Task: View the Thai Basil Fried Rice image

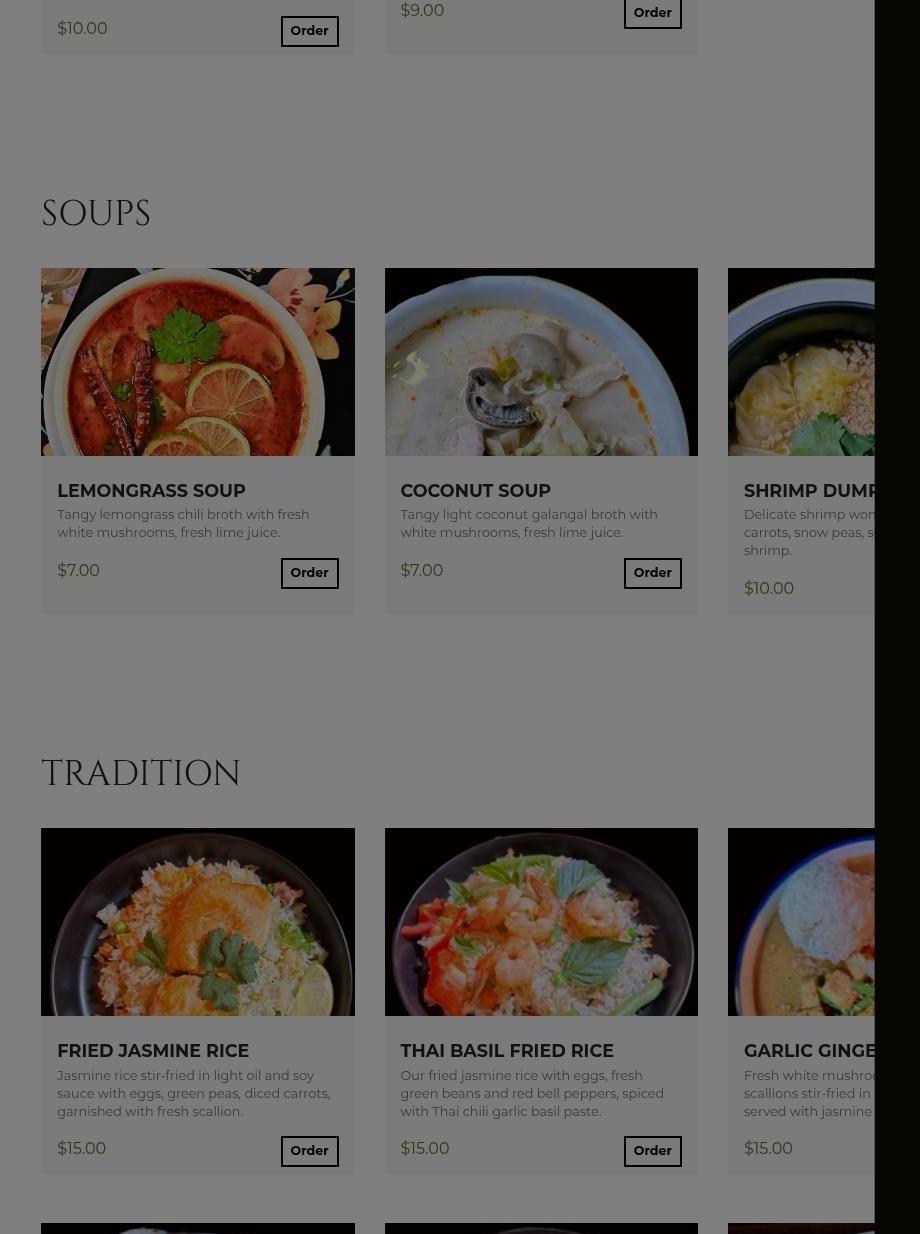Action: coord(541,922)
